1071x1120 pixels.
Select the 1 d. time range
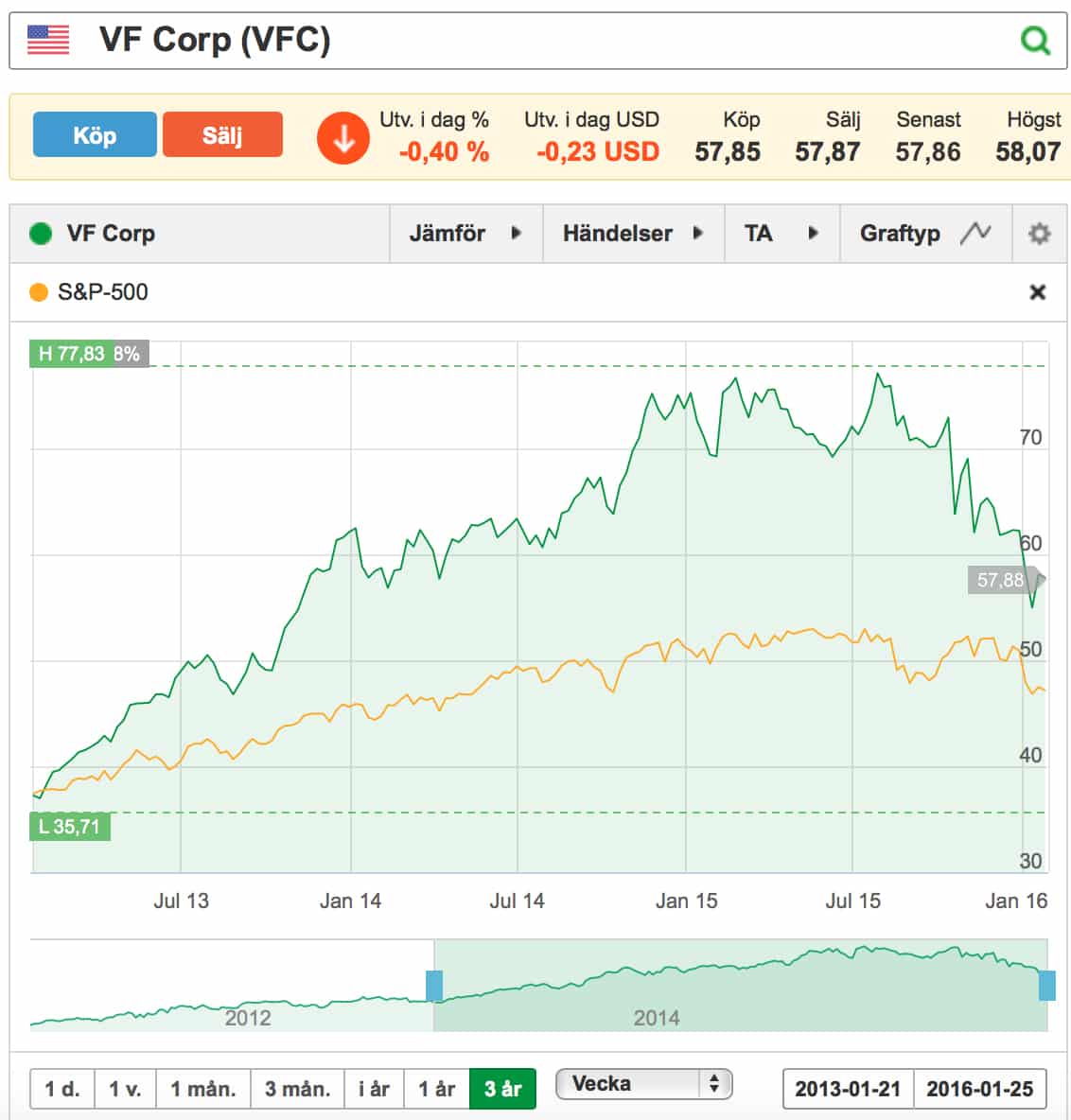click(x=62, y=1089)
